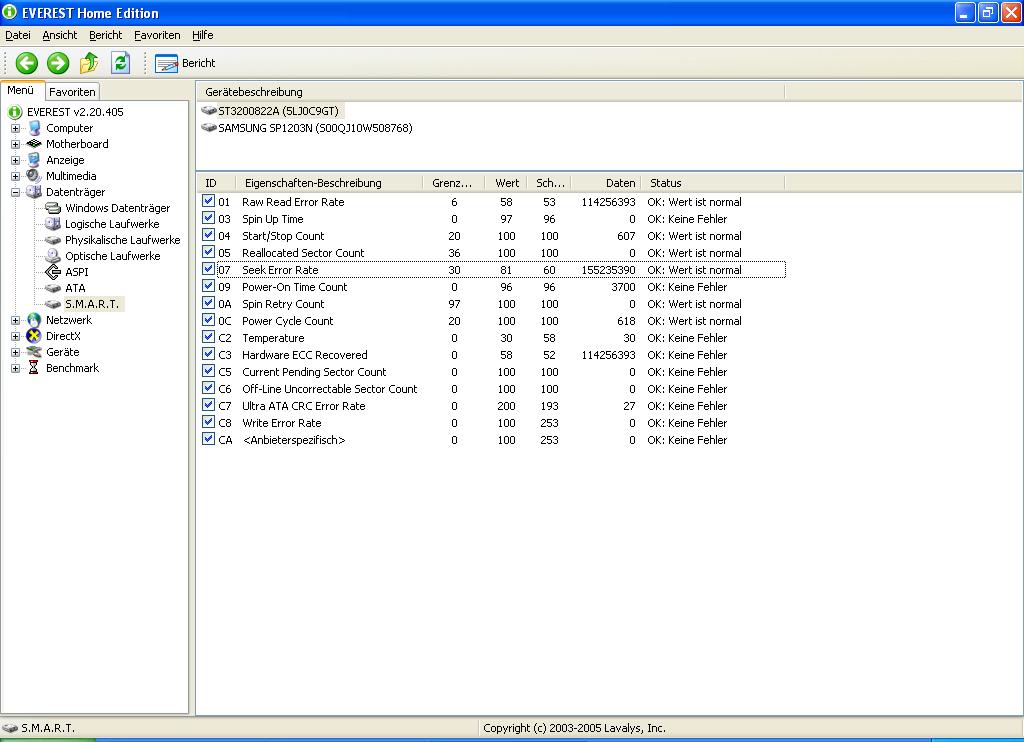This screenshot has width=1024, height=742.
Task: Open the Datei menu
Action: [x=18, y=35]
